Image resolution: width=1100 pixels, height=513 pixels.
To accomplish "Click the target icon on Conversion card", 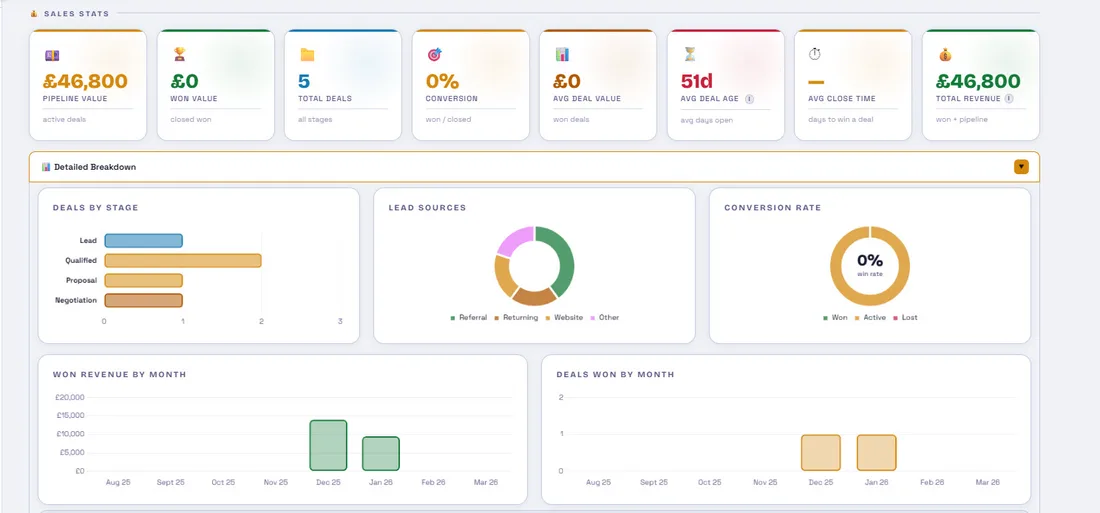I will tap(434, 55).
